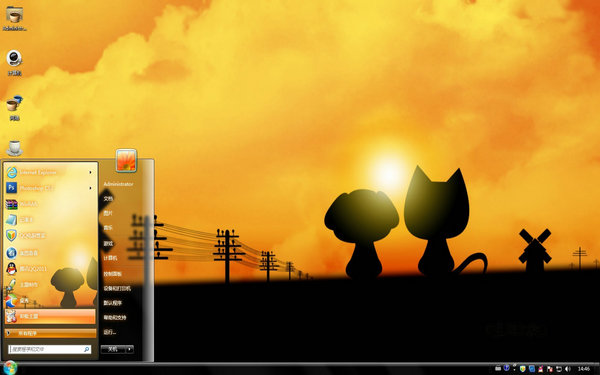
Task: Open Default Programs entry
Action: pos(112,303)
